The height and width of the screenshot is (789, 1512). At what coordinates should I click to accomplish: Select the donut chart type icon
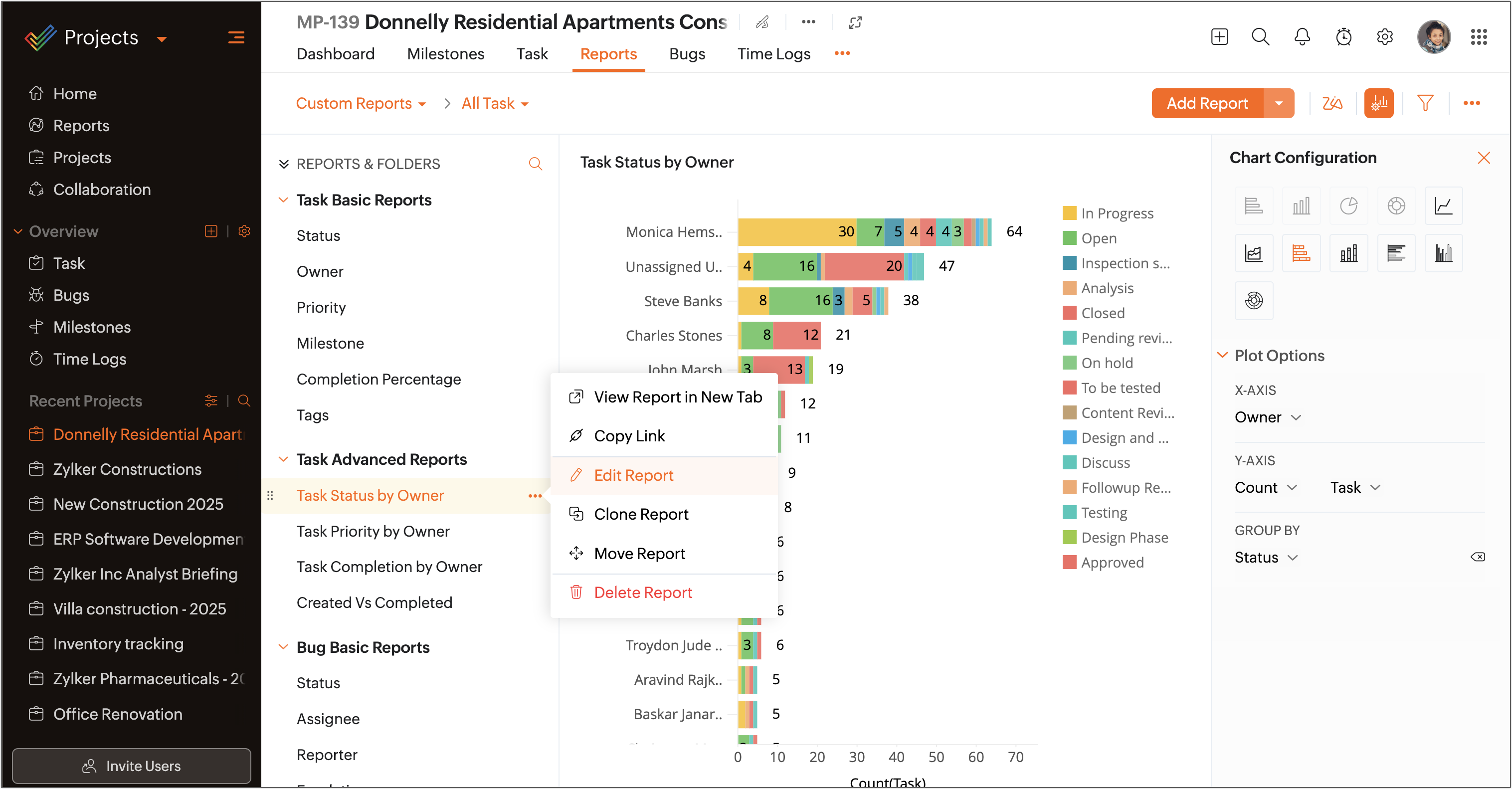point(1396,206)
